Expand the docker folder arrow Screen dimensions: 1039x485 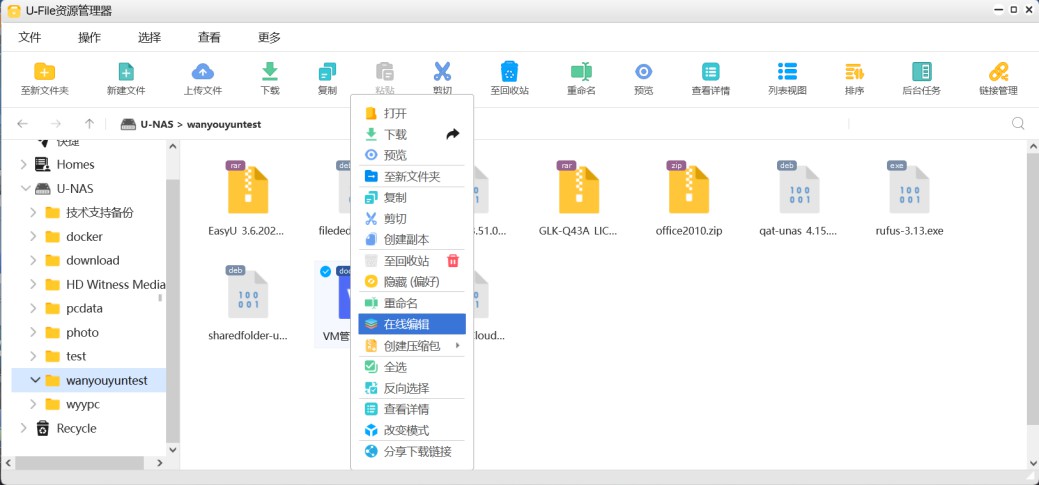(34, 236)
